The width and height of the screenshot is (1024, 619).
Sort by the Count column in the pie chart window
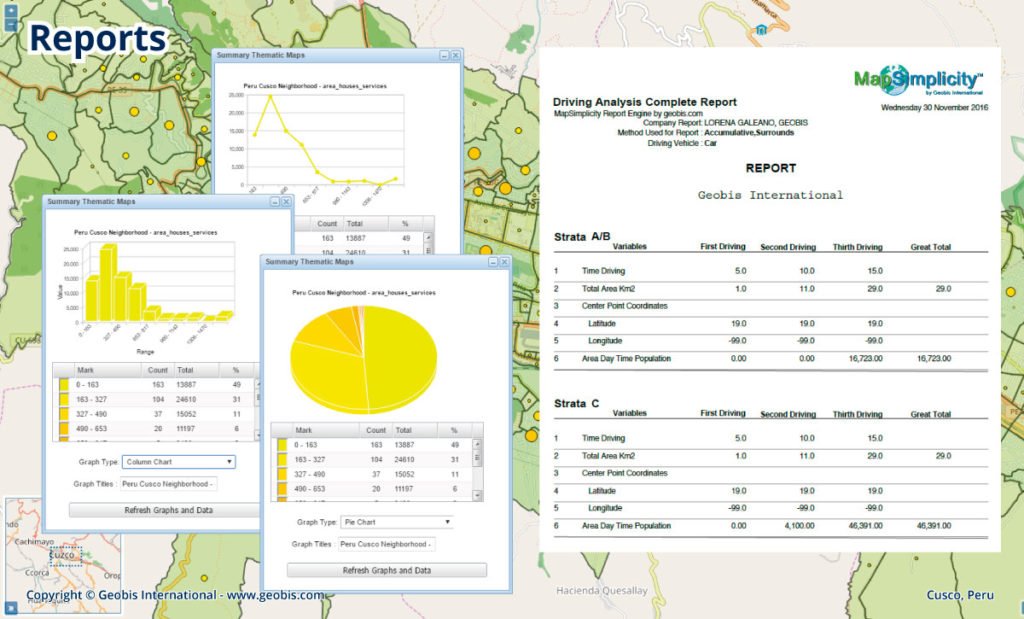tap(376, 430)
